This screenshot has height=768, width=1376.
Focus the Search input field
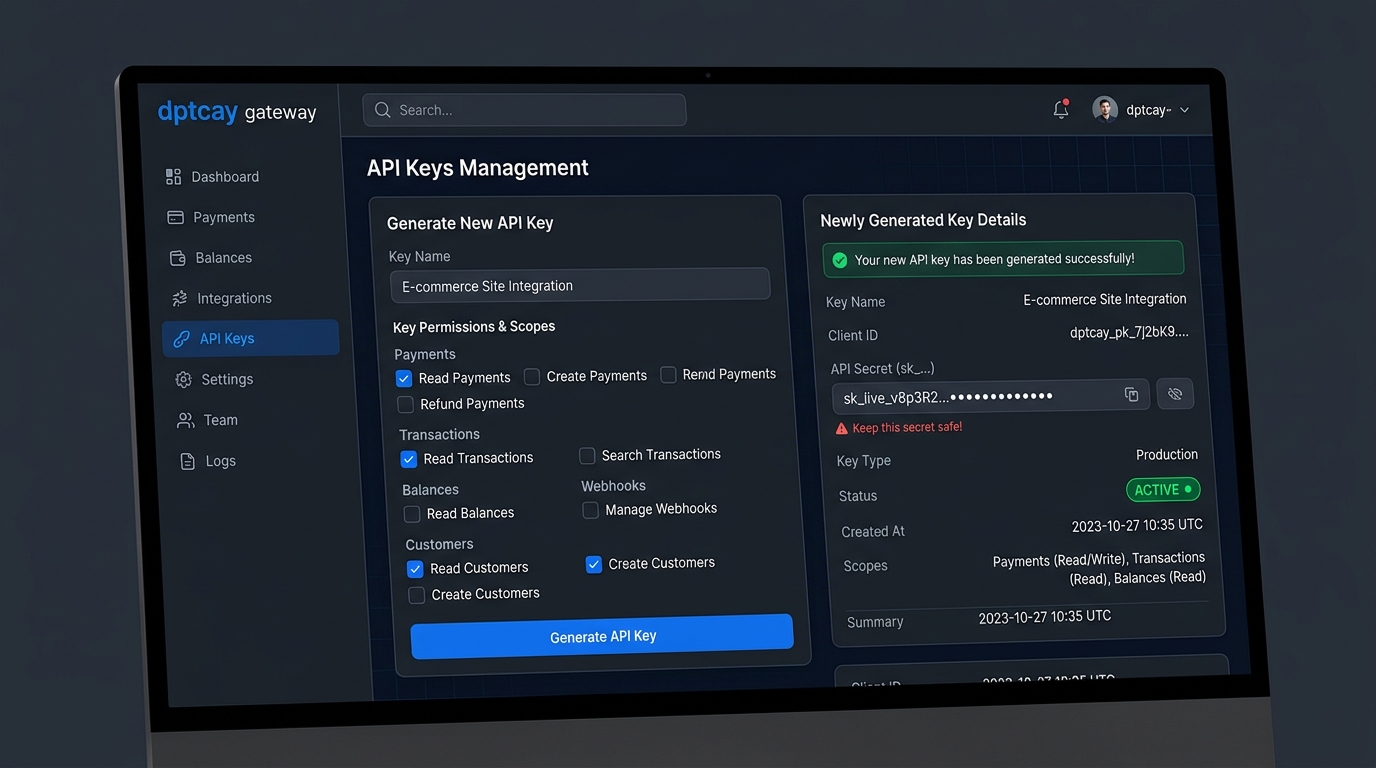524,110
